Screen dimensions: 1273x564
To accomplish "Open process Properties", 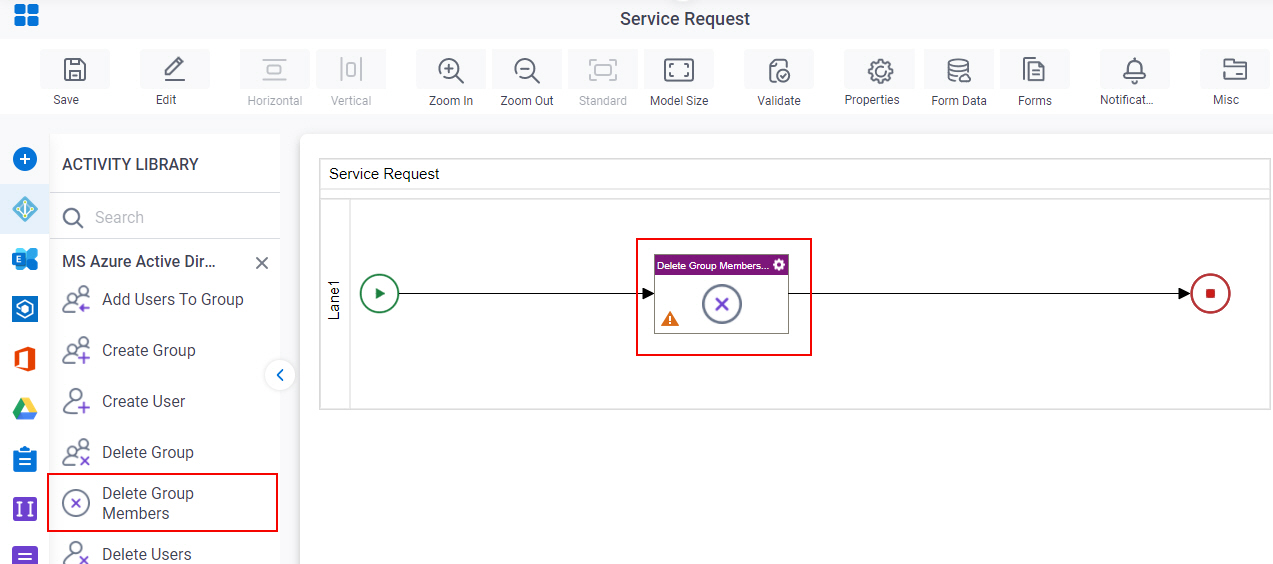I will point(879,70).
